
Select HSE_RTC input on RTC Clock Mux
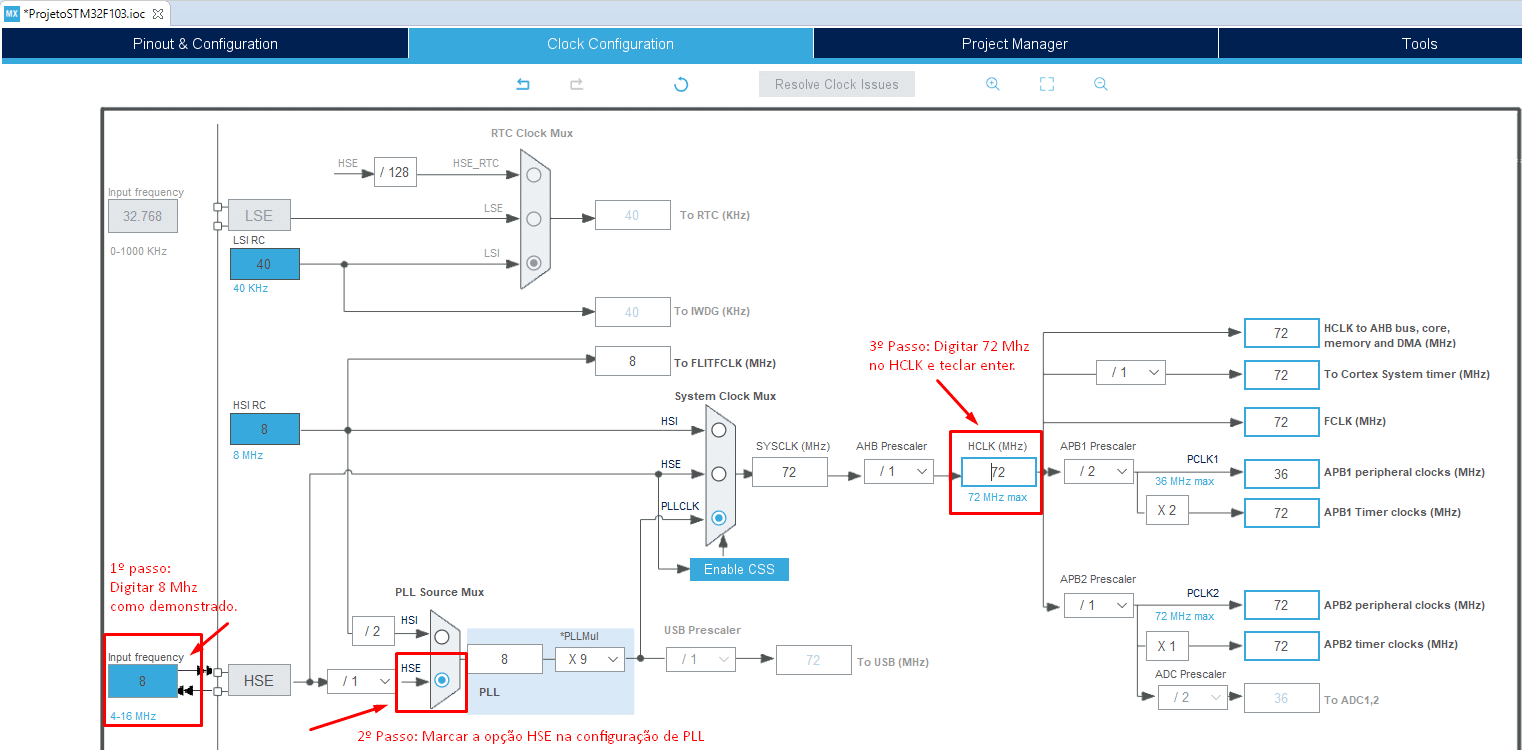point(534,174)
